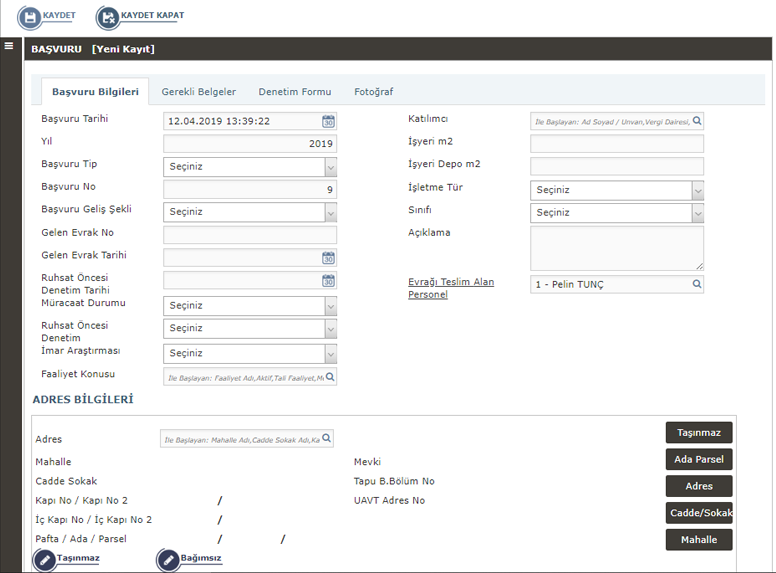The height and width of the screenshot is (573, 776).
Task: Click search icon in Katılımcı field
Action: [697, 121]
